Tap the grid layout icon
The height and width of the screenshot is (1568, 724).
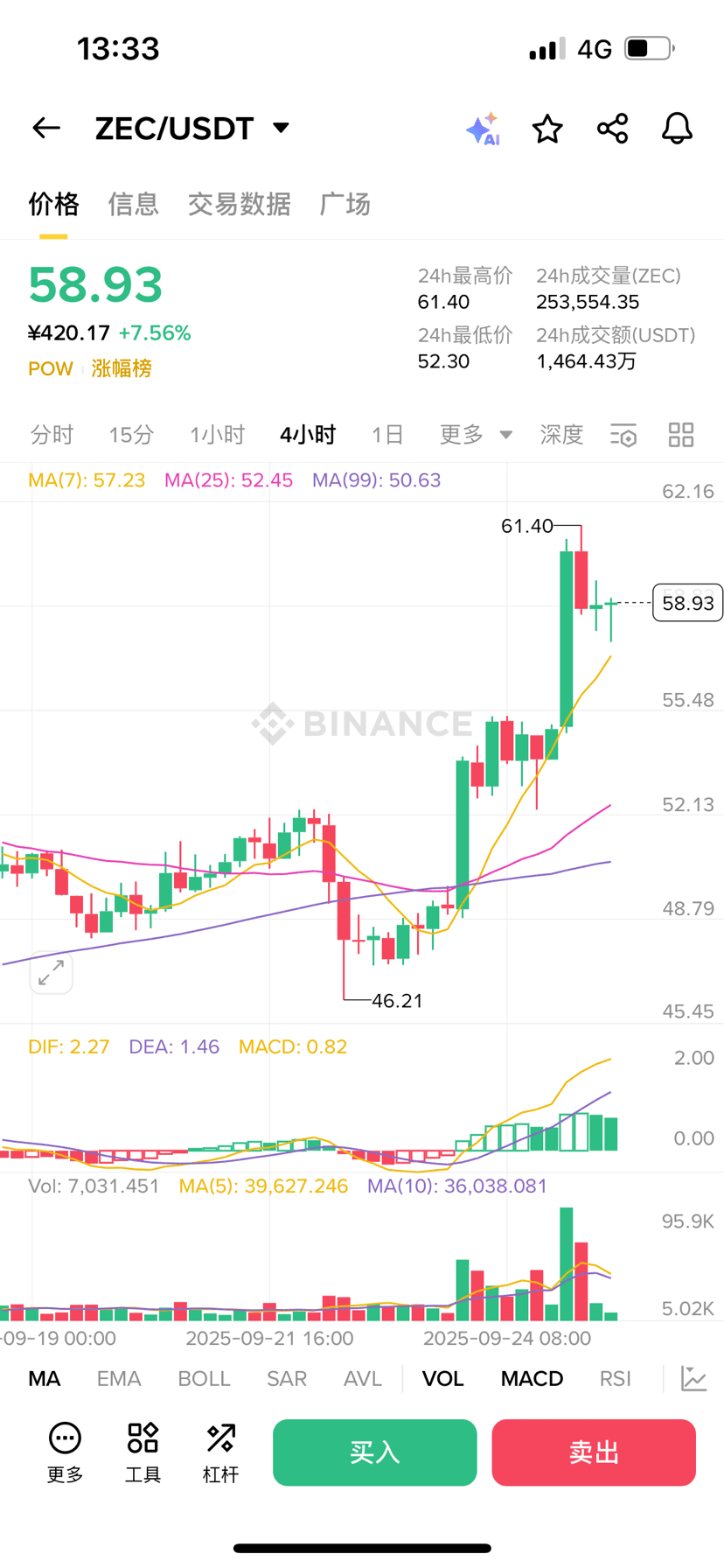tap(680, 435)
